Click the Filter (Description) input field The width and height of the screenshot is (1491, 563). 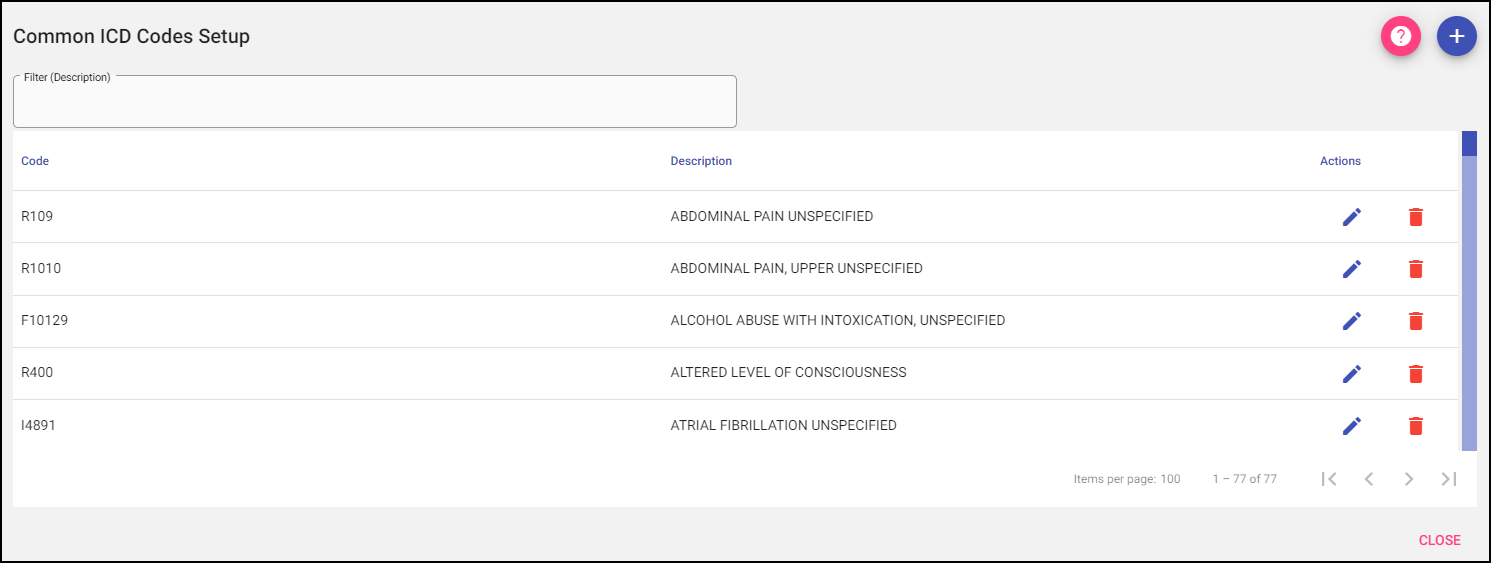coord(375,104)
